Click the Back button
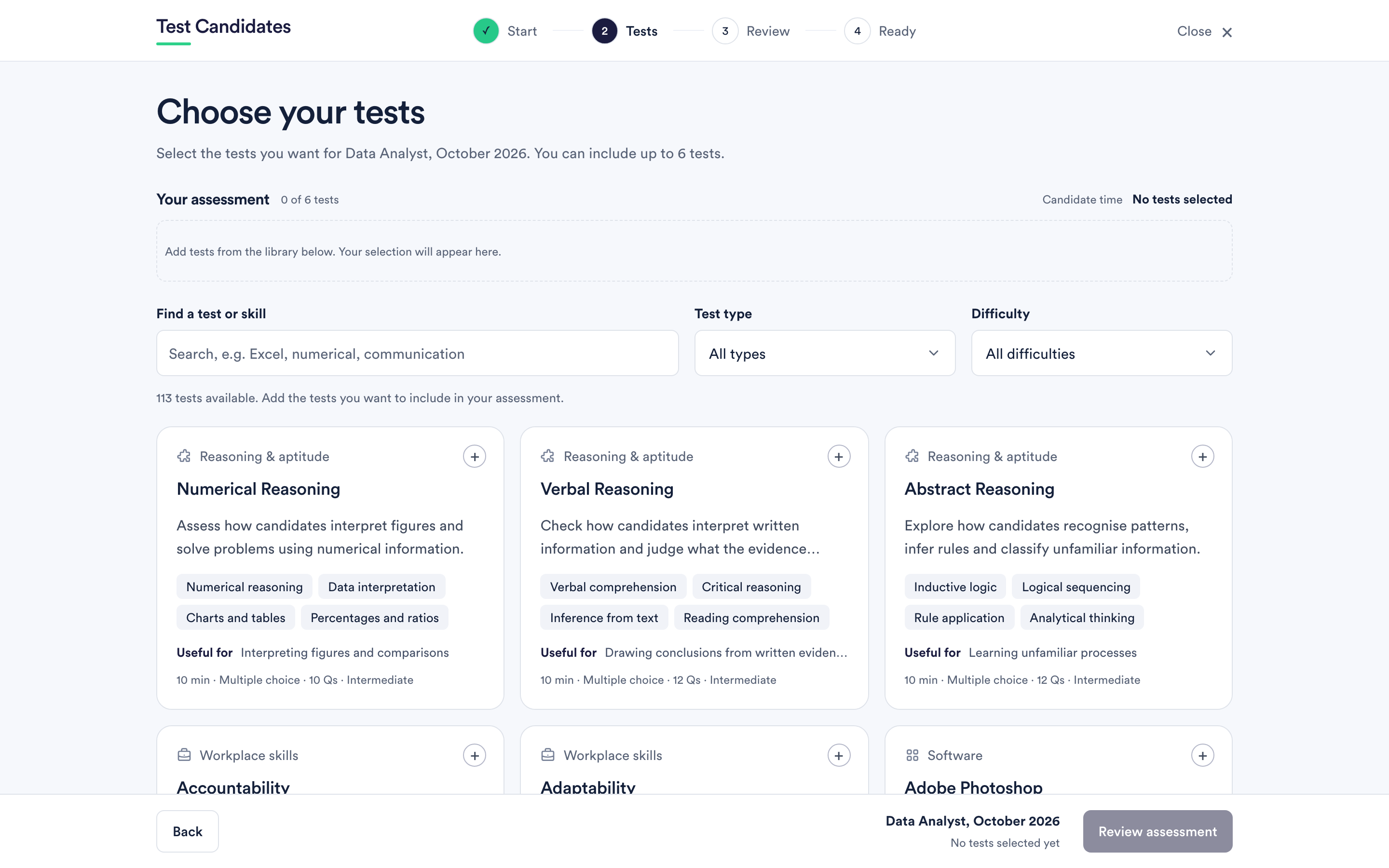The width and height of the screenshot is (1389, 868). 187,831
